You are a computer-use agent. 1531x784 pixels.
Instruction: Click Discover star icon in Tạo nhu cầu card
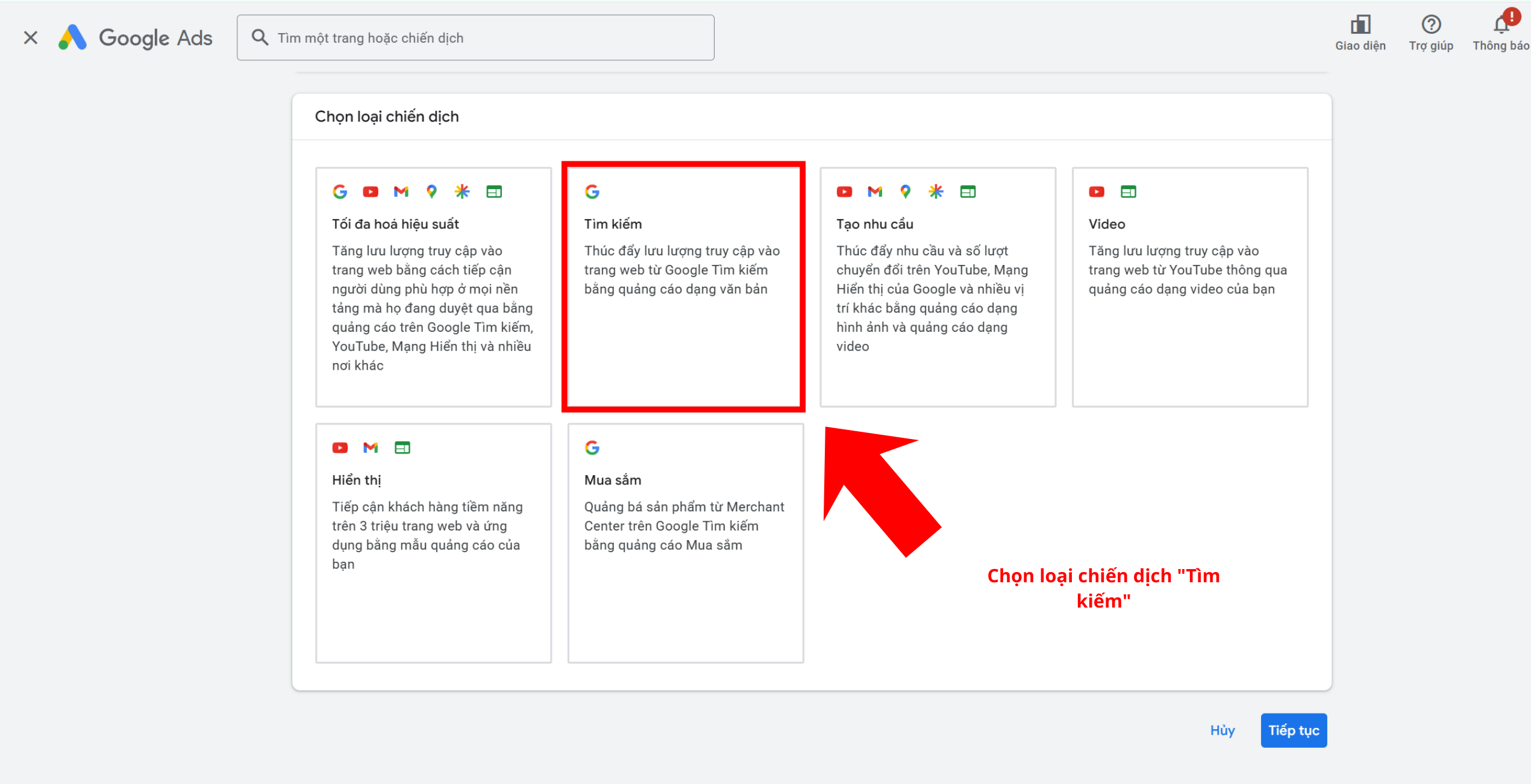(936, 191)
